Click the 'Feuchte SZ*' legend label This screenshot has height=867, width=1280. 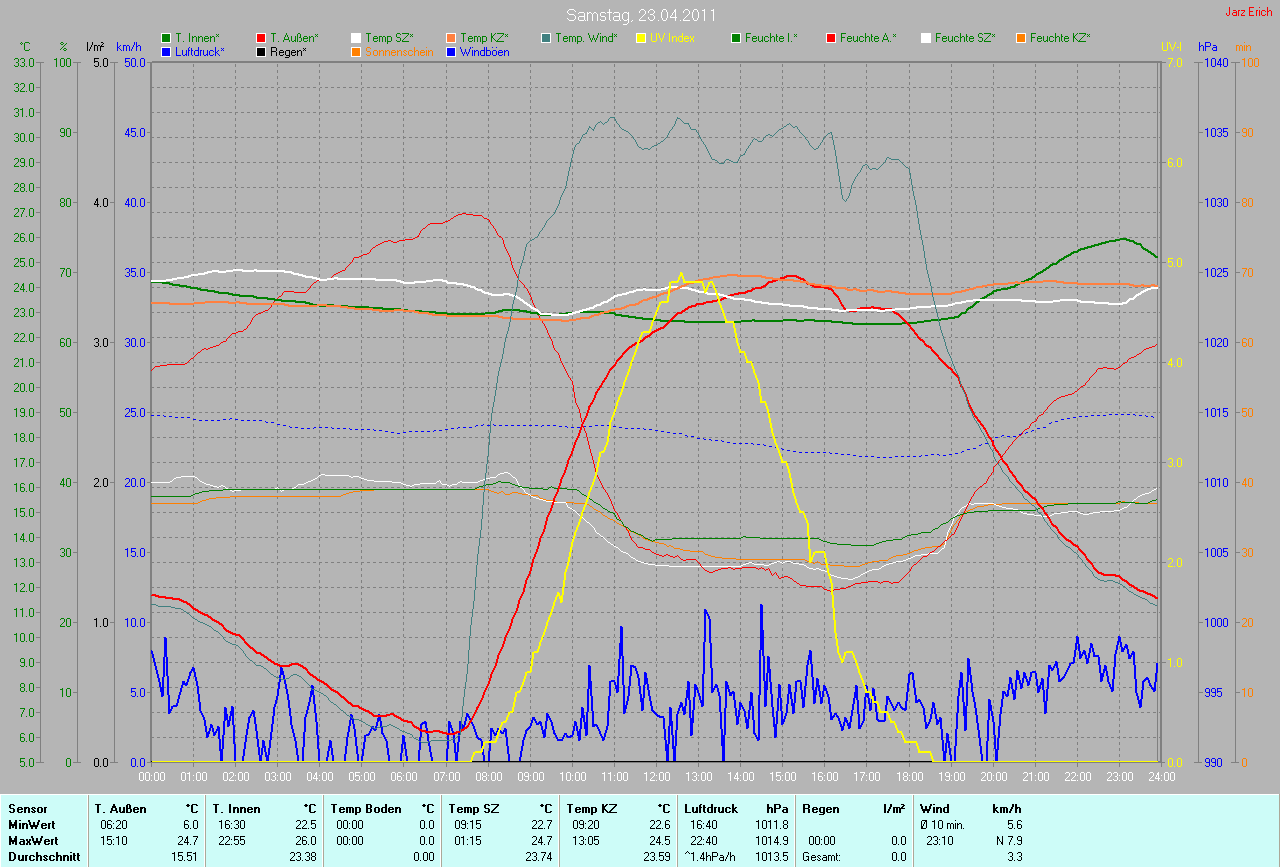(965, 38)
